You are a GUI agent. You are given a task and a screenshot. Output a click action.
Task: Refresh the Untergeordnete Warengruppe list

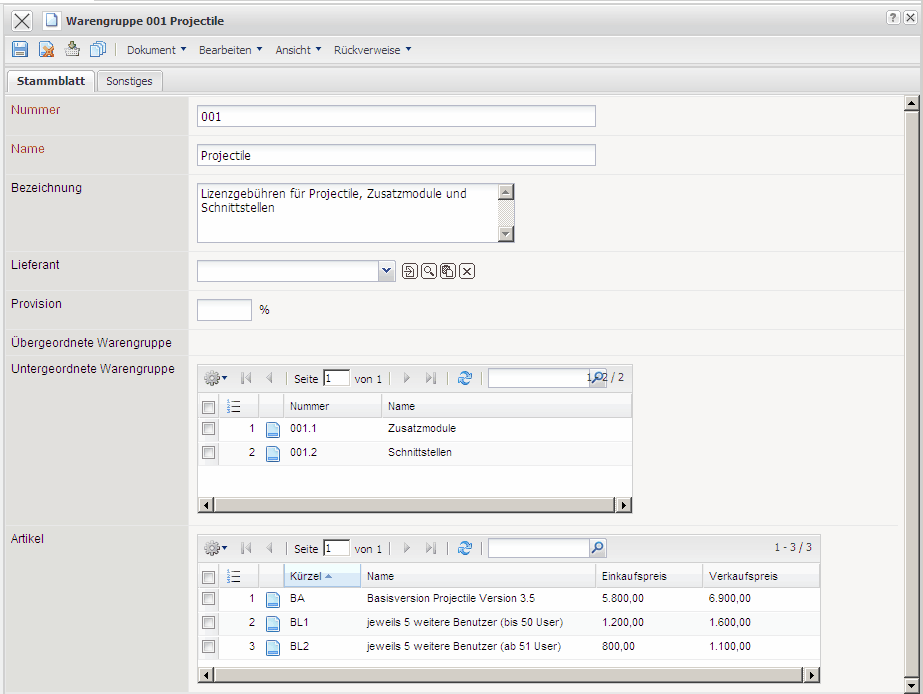point(464,379)
